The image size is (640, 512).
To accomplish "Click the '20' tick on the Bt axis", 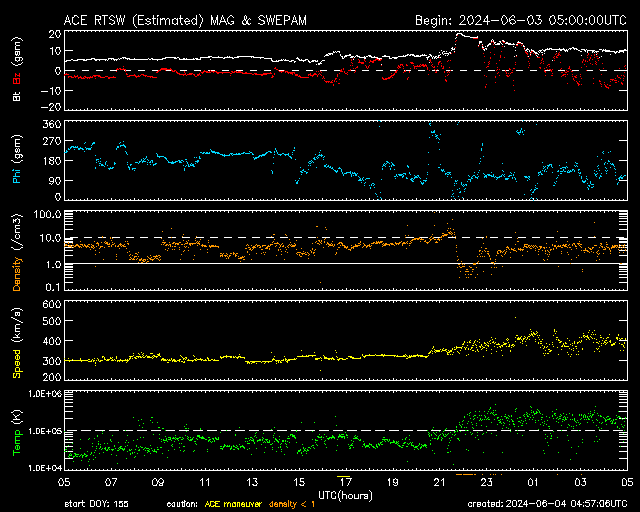I will pyautogui.click(x=55, y=34).
